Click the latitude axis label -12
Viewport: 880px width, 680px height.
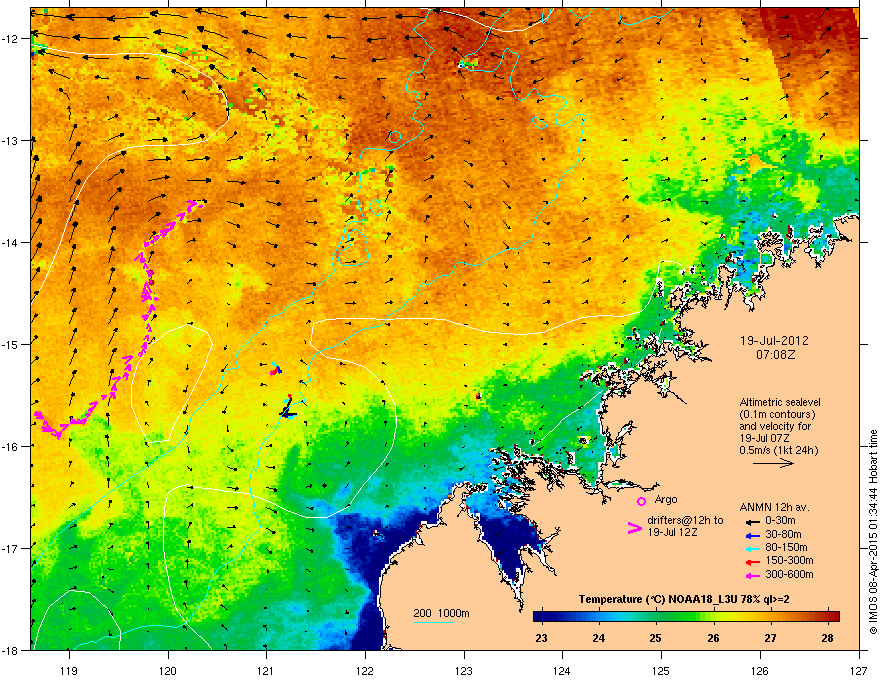tap(10, 39)
